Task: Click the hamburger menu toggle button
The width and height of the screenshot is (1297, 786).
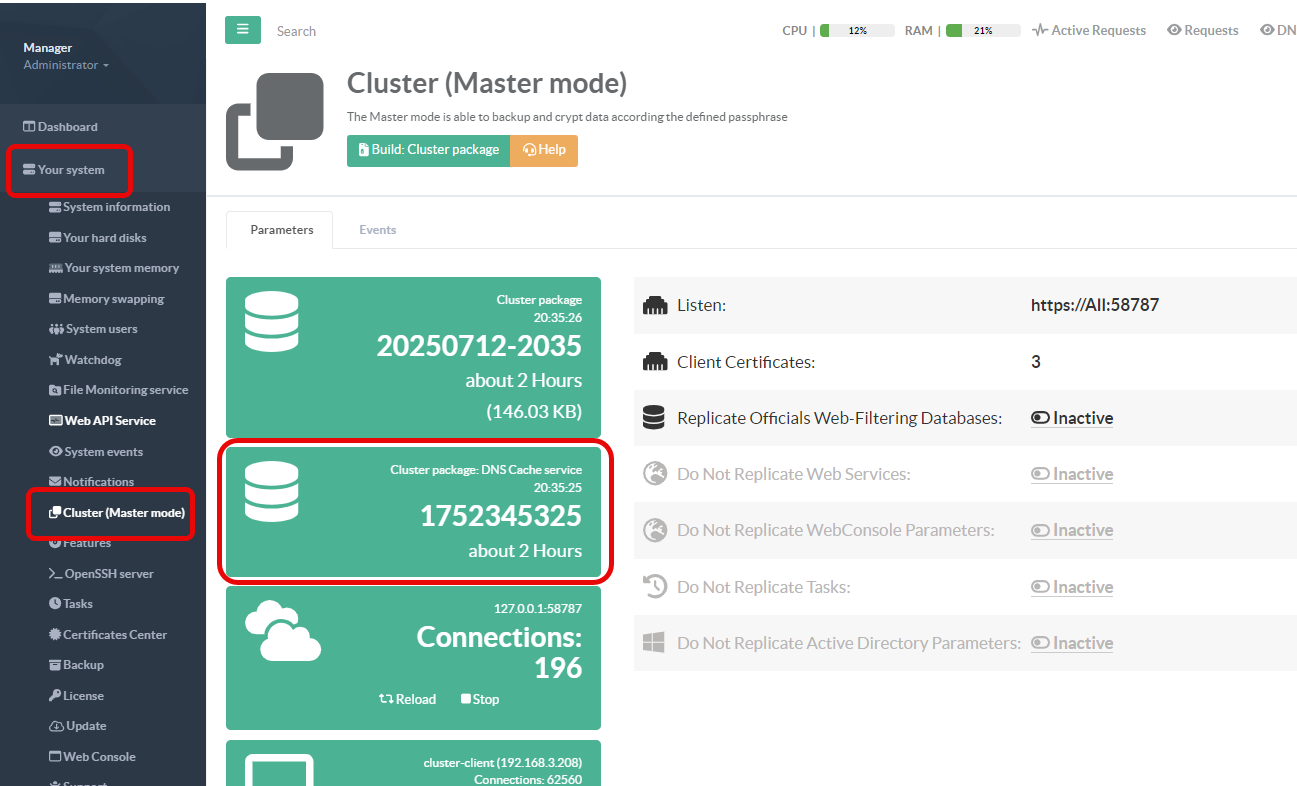Action: tap(242, 30)
